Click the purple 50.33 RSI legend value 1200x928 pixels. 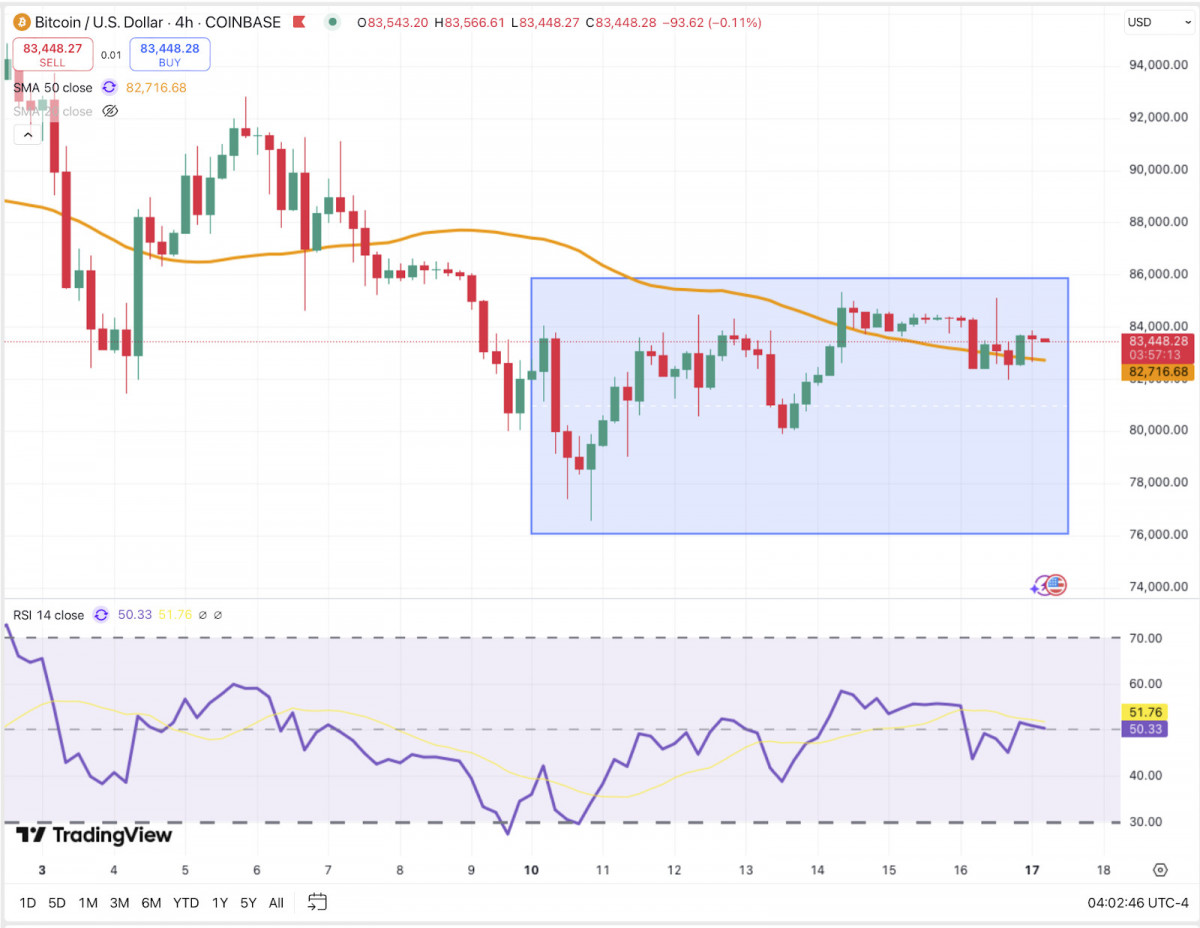135,615
